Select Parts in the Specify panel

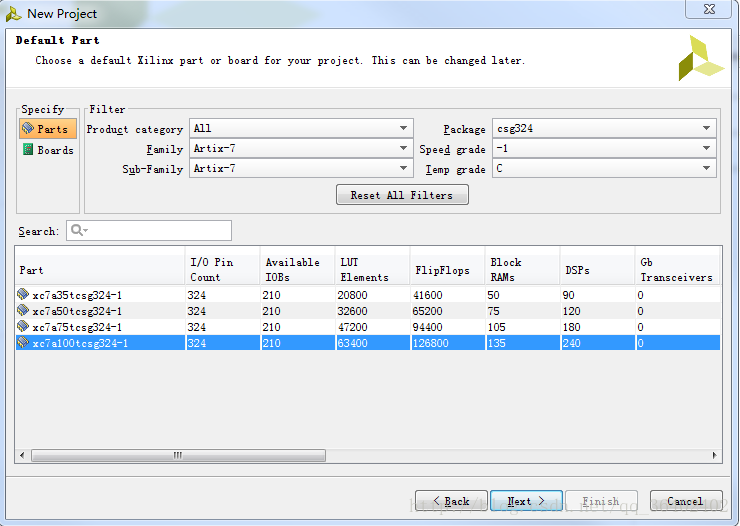(x=48, y=129)
